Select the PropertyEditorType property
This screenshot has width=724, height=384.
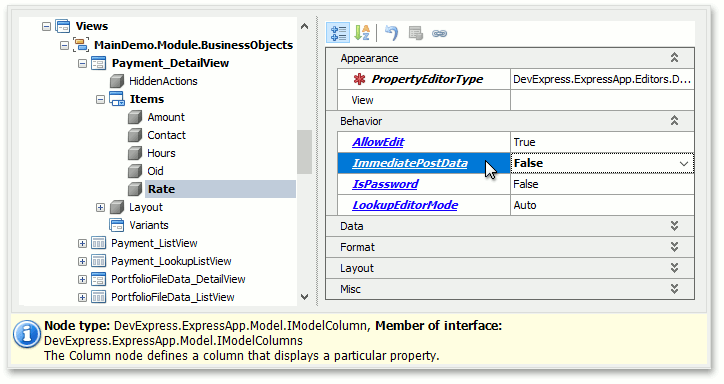pyautogui.click(x=427, y=79)
